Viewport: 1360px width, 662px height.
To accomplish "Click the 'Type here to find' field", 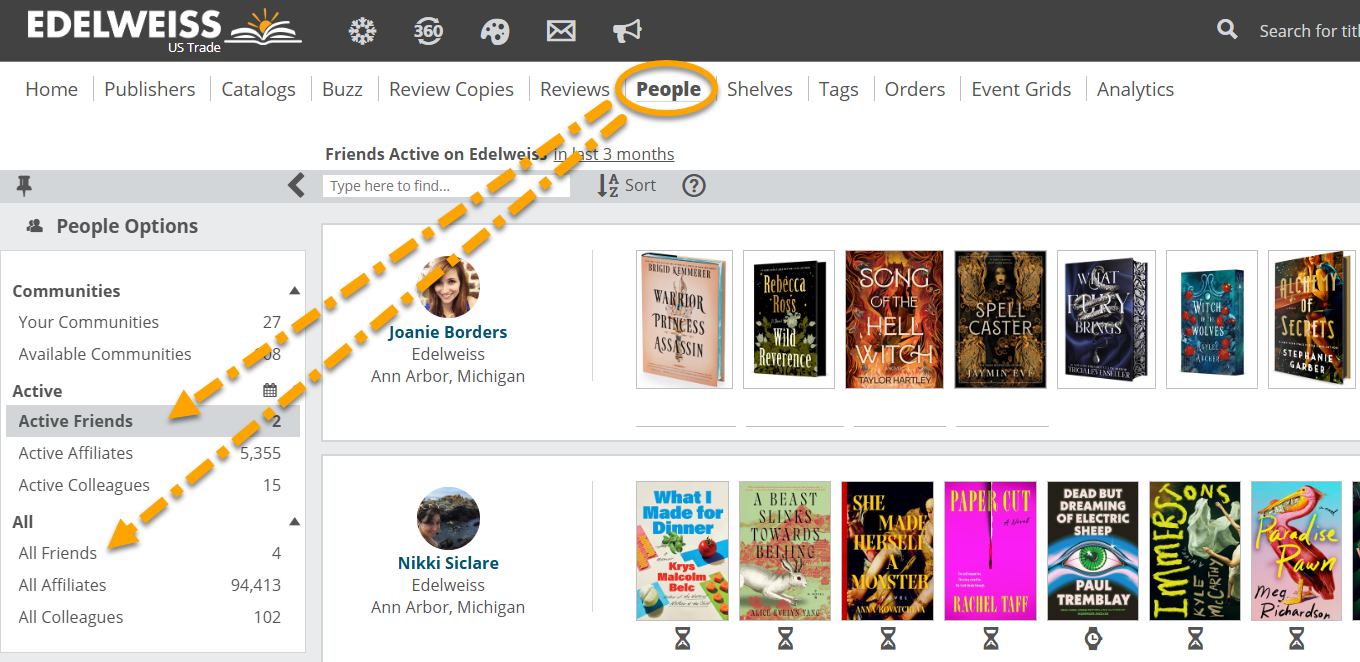I will pos(445,186).
